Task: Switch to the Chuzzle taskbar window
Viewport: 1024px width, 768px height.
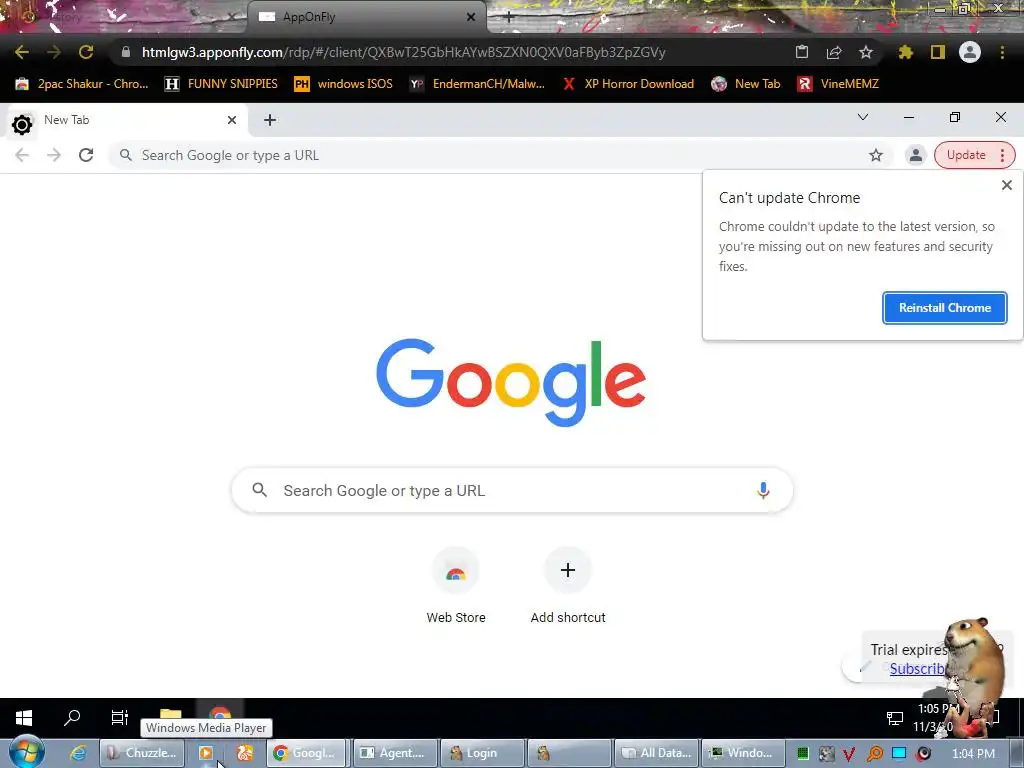Action: pos(141,753)
